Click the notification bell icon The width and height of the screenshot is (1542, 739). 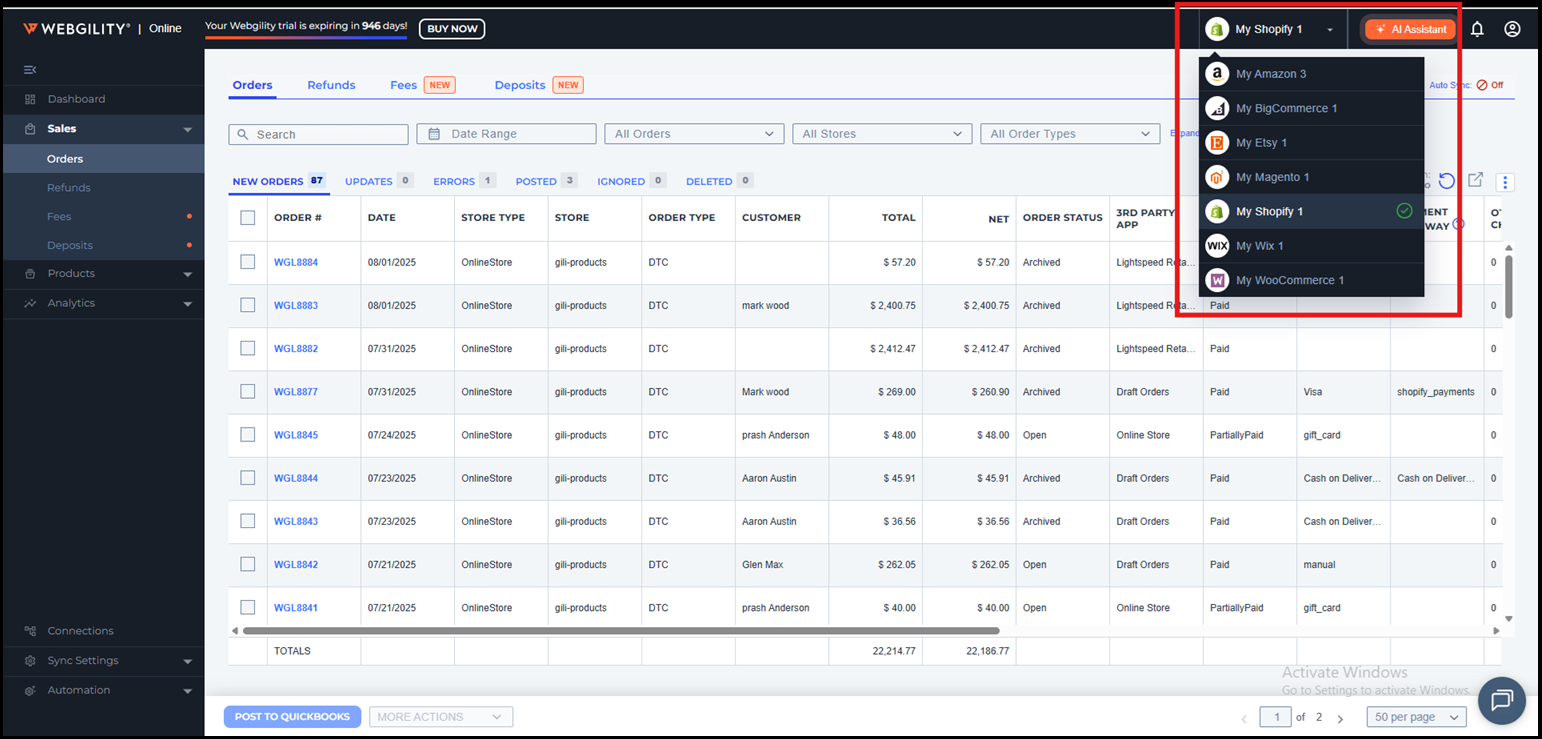click(x=1477, y=29)
